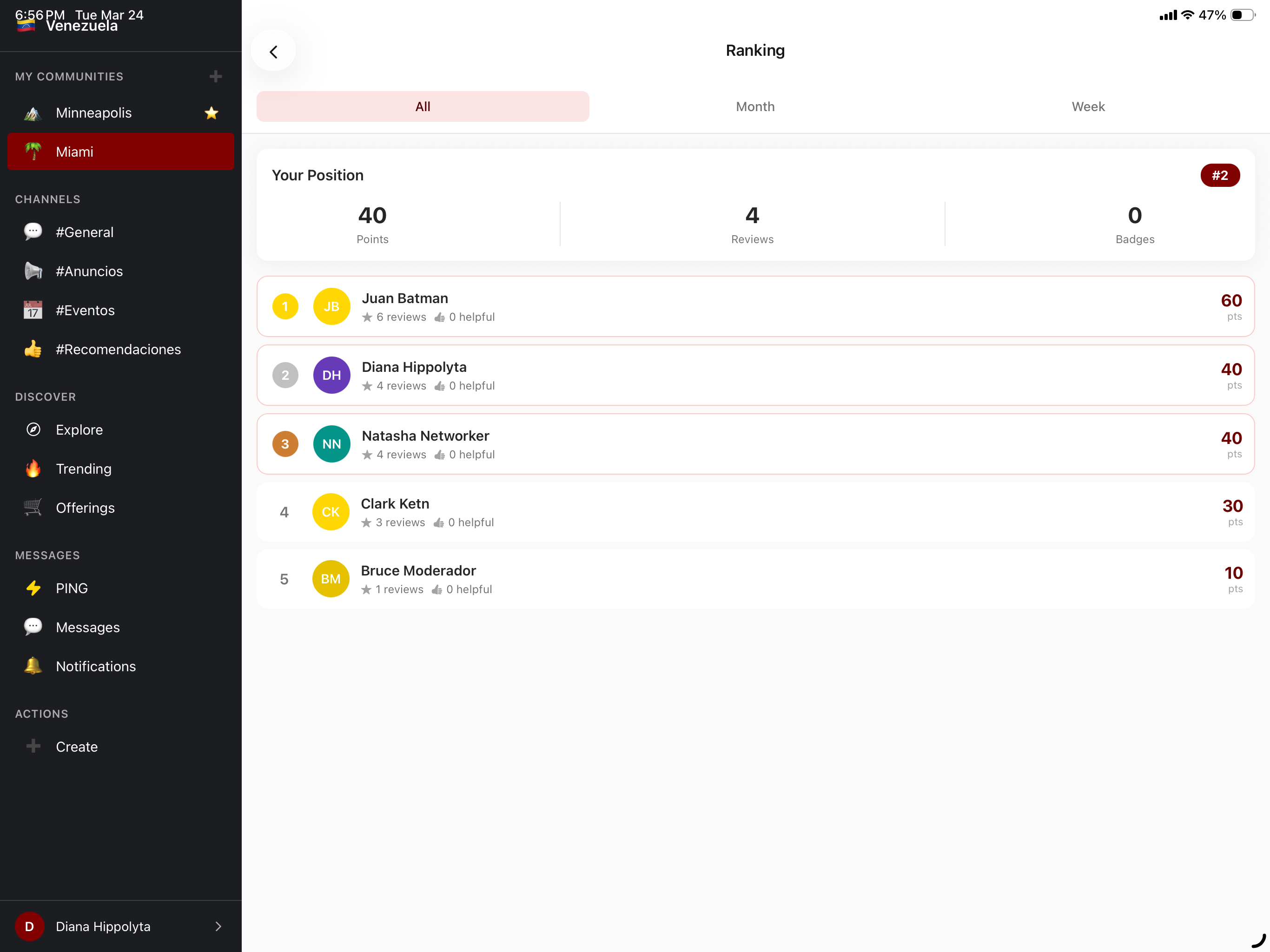Viewport: 1270px width, 952px height.
Task: Click the Create action
Action: (120, 747)
